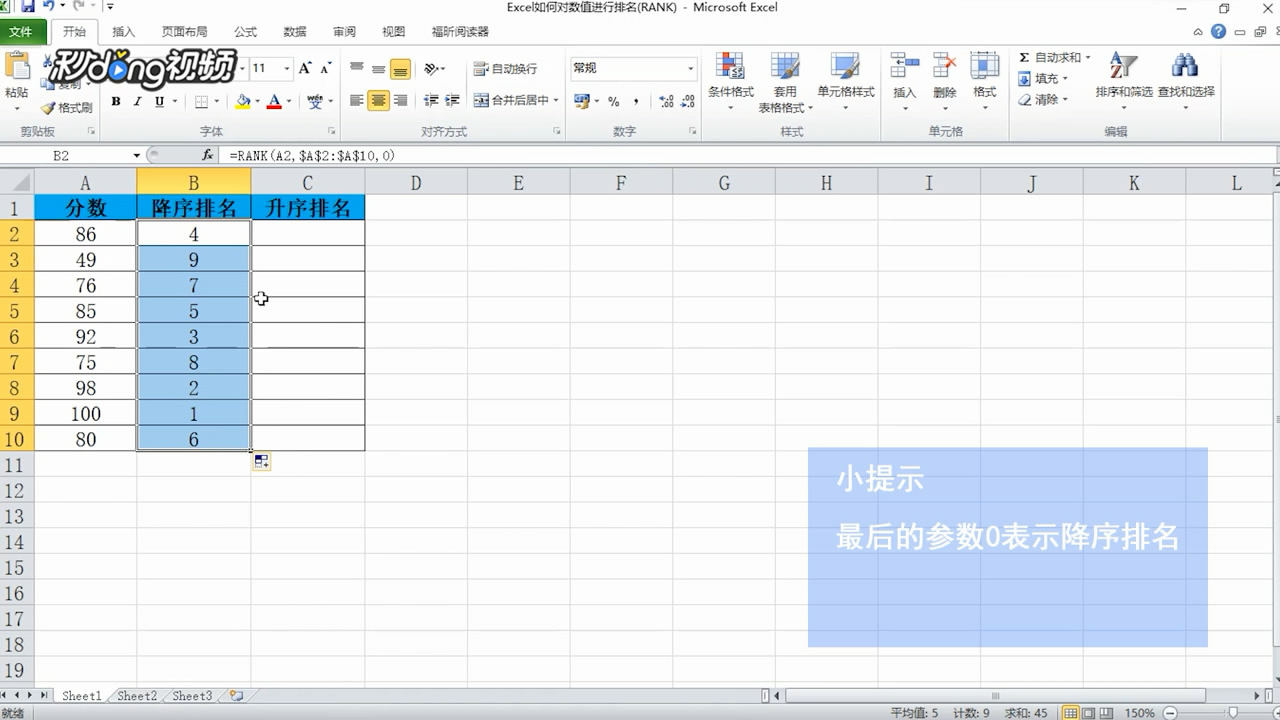Click the 自动求和 (AutoSum) icon

coord(1022,57)
